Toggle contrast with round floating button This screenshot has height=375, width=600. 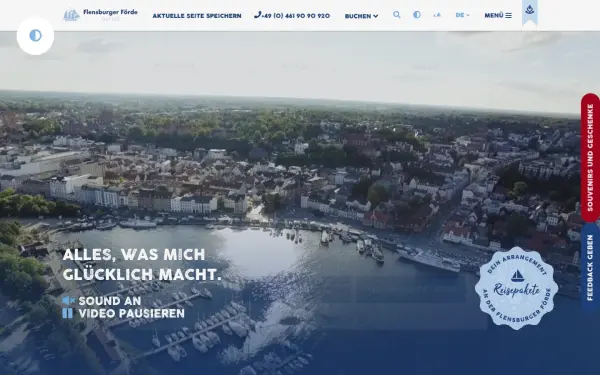(35, 36)
